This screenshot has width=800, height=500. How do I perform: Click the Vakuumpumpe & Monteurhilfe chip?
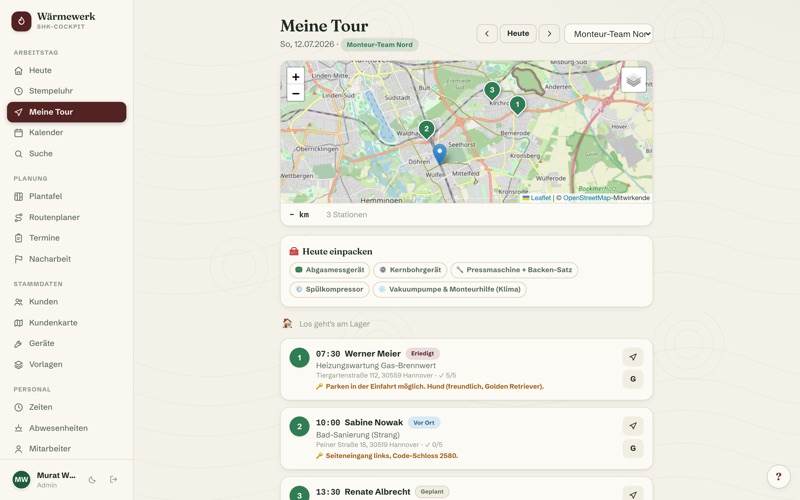tap(449, 289)
